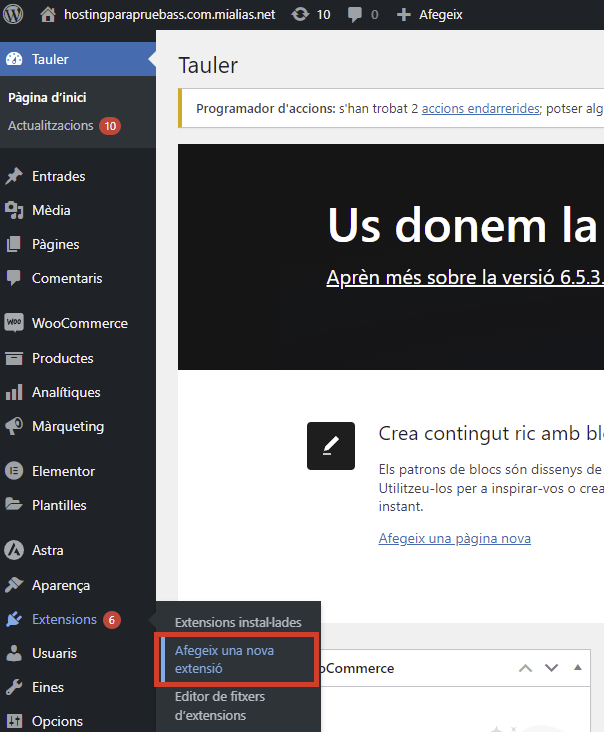604x732 pixels.
Task: Open the WooCommerce menu
Action: point(80,323)
